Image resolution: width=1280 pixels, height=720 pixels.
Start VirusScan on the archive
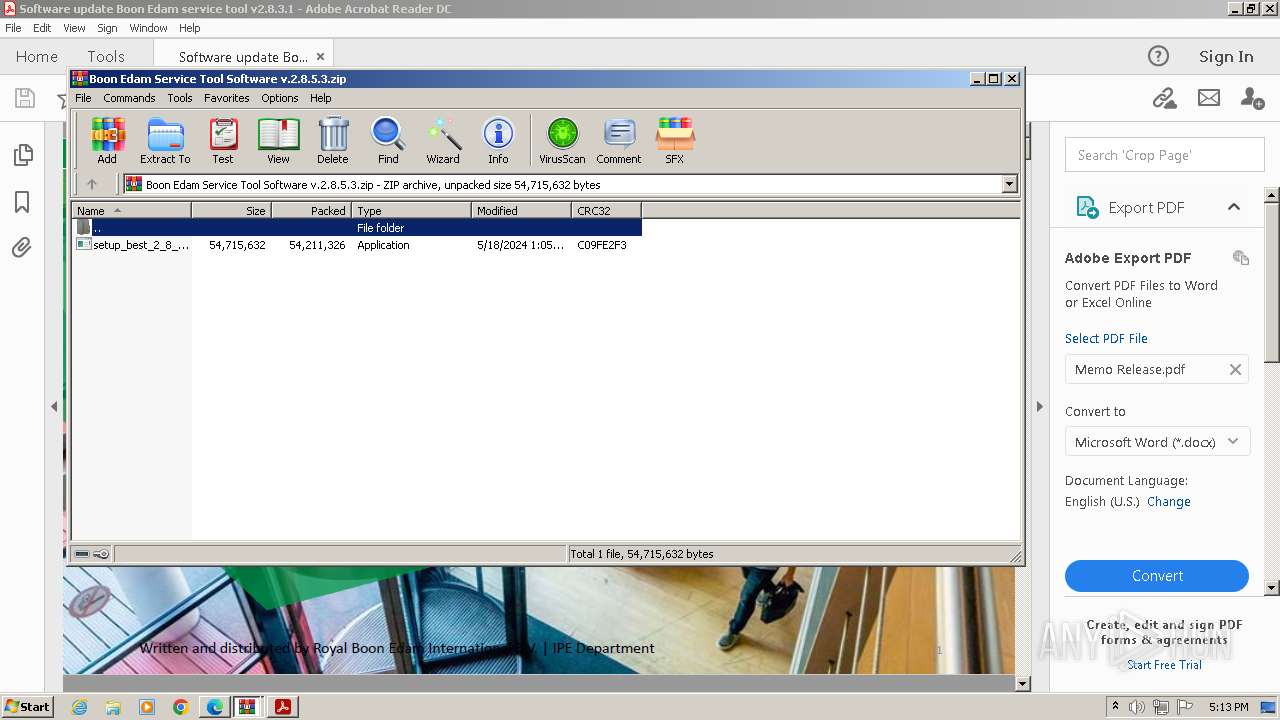coord(562,140)
